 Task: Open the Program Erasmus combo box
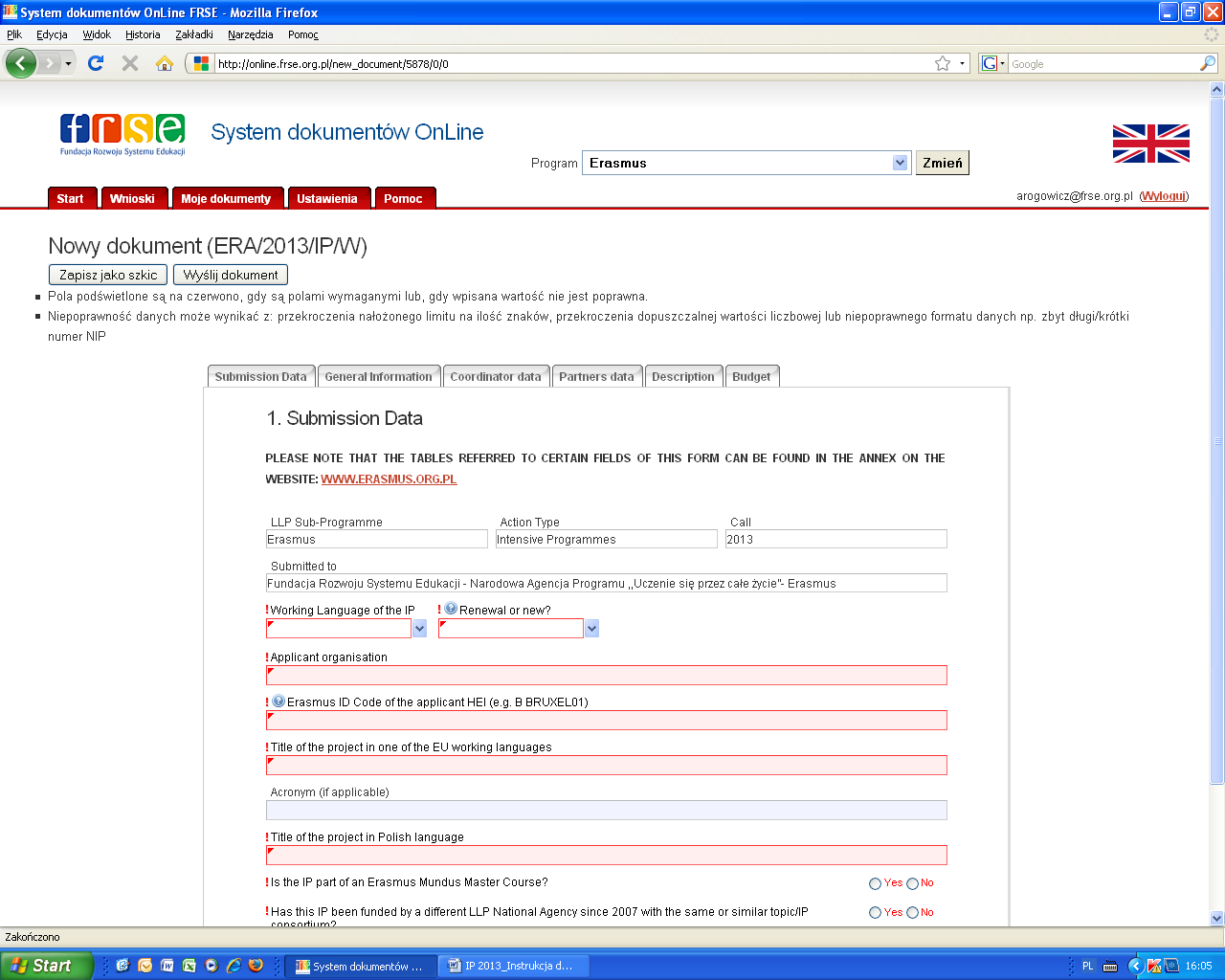pyautogui.click(x=746, y=163)
